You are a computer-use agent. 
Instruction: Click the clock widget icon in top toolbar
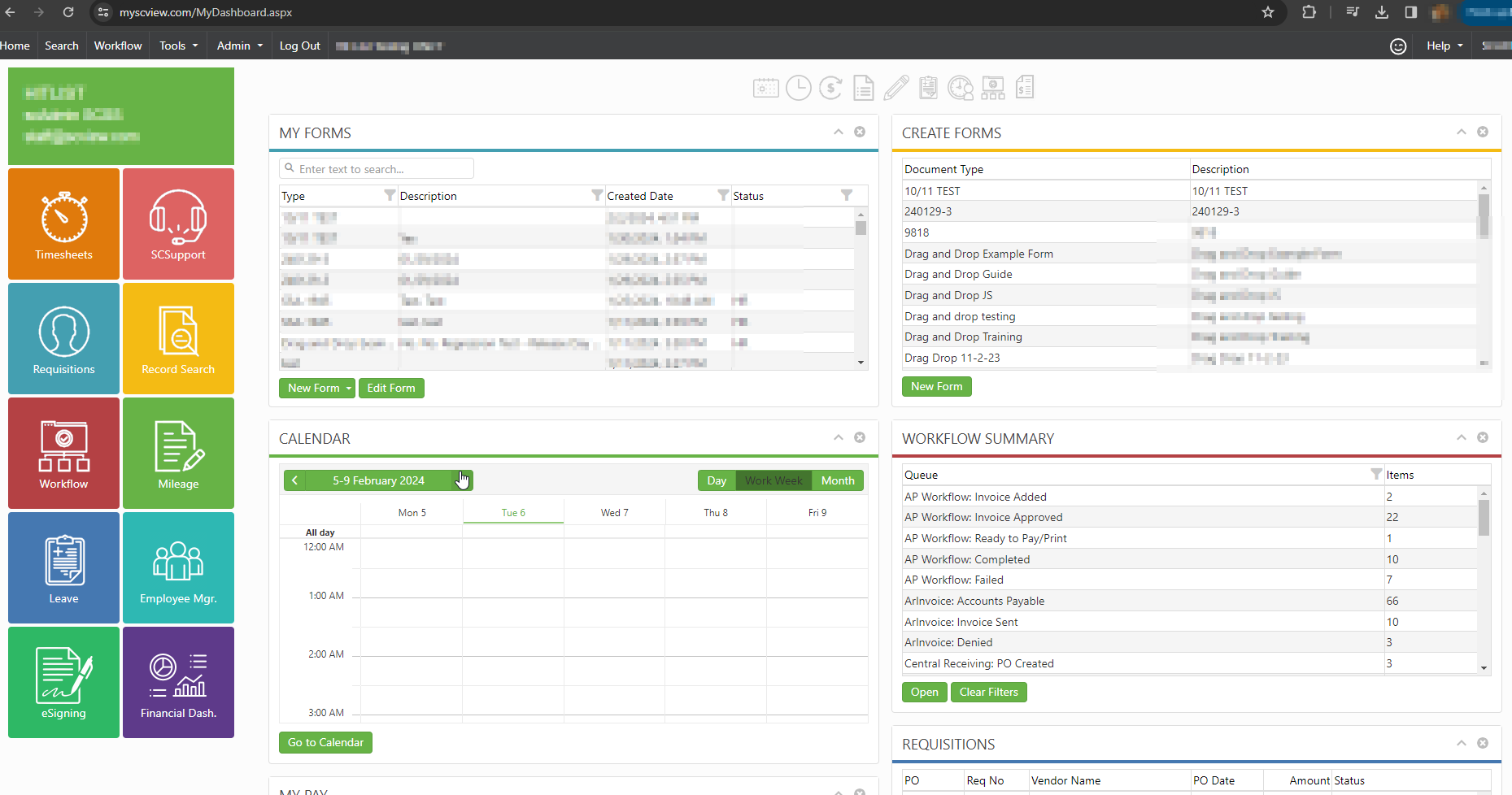[x=799, y=88]
